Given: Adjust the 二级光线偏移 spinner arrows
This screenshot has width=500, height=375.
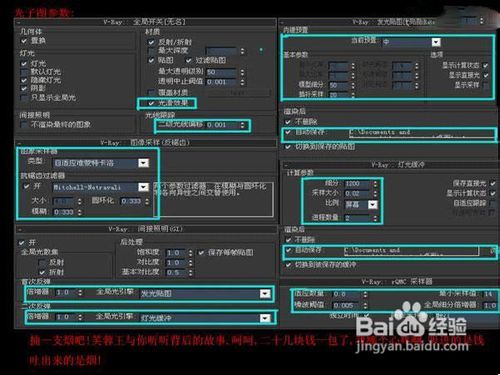Looking at the screenshot, I should click(242, 125).
